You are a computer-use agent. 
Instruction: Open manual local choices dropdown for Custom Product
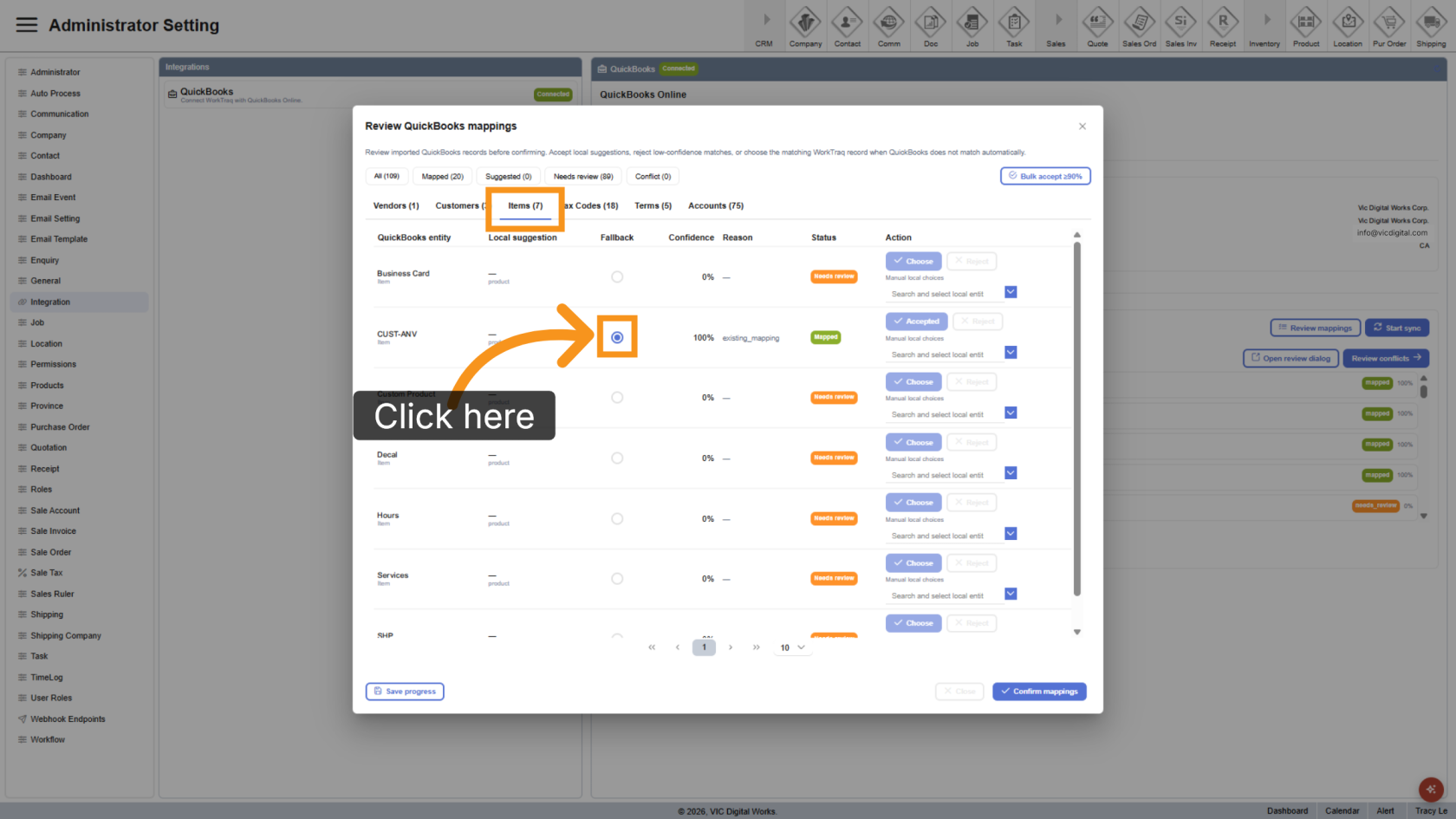point(1011,413)
